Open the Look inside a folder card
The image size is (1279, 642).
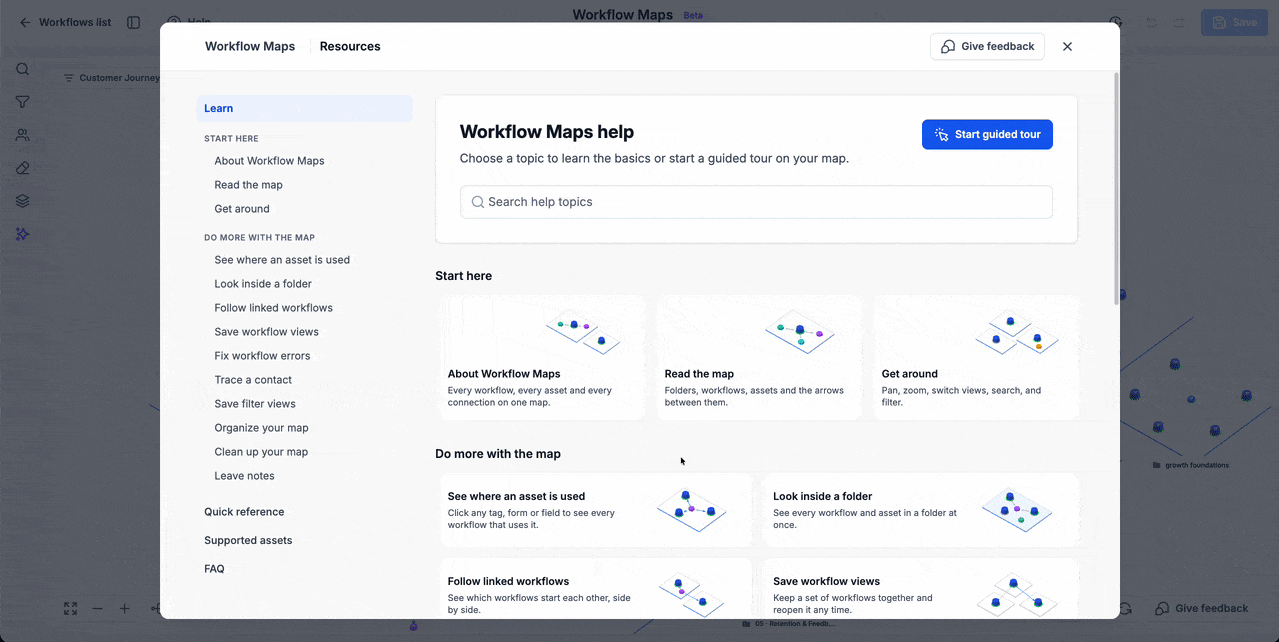point(921,510)
